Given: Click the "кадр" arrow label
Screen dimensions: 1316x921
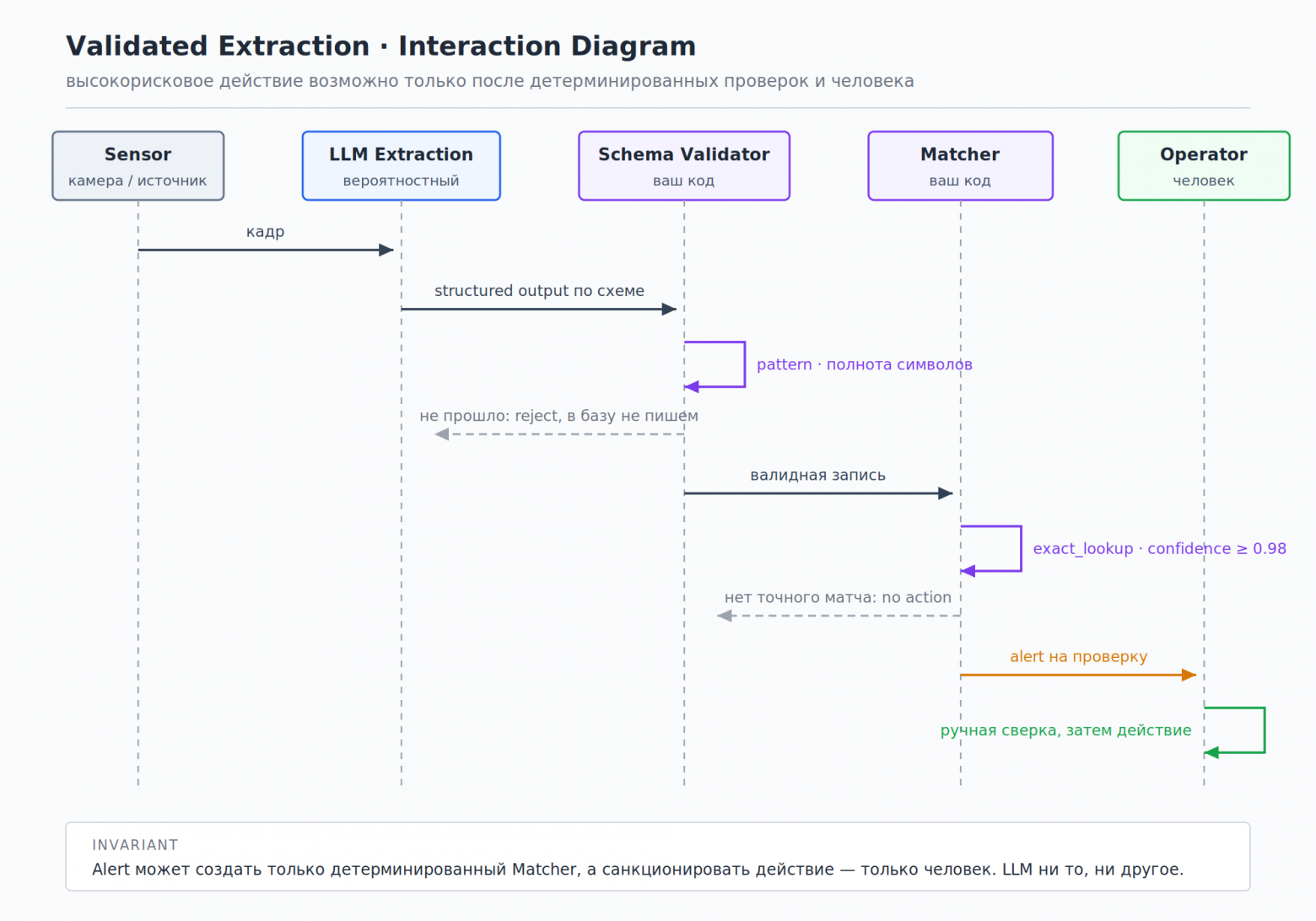Looking at the screenshot, I should 266,232.
